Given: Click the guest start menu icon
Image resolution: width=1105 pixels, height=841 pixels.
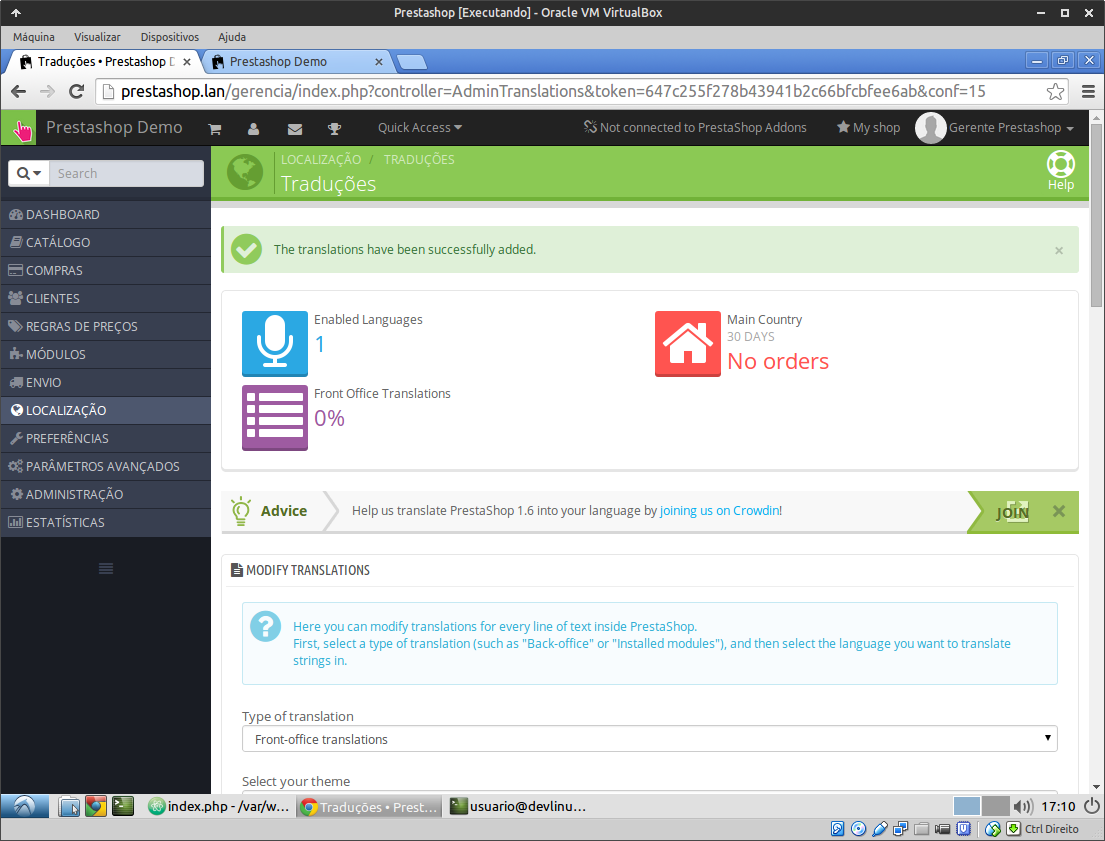Looking at the screenshot, I should click(x=25, y=806).
